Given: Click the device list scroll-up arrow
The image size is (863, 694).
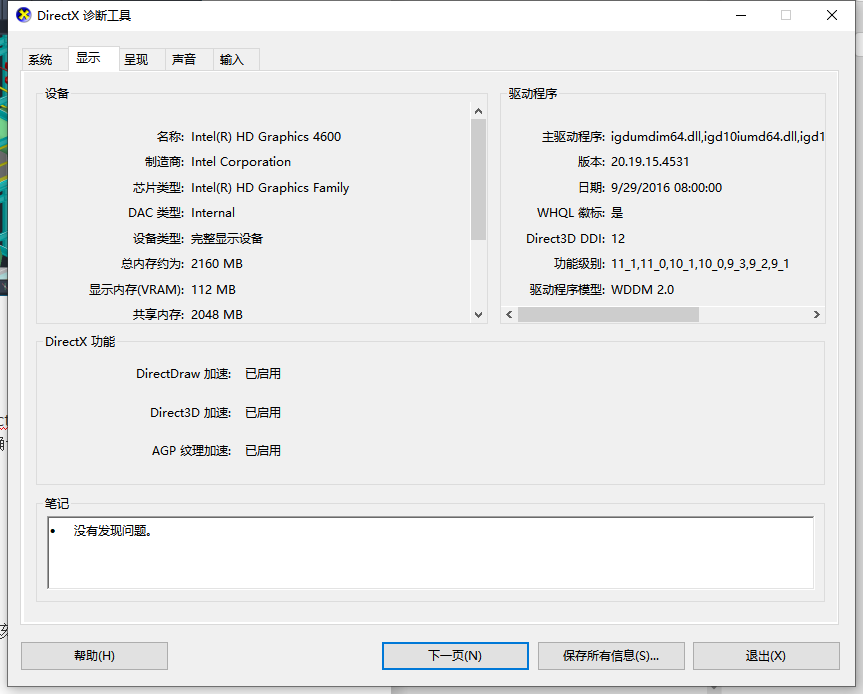Looking at the screenshot, I should click(478, 111).
